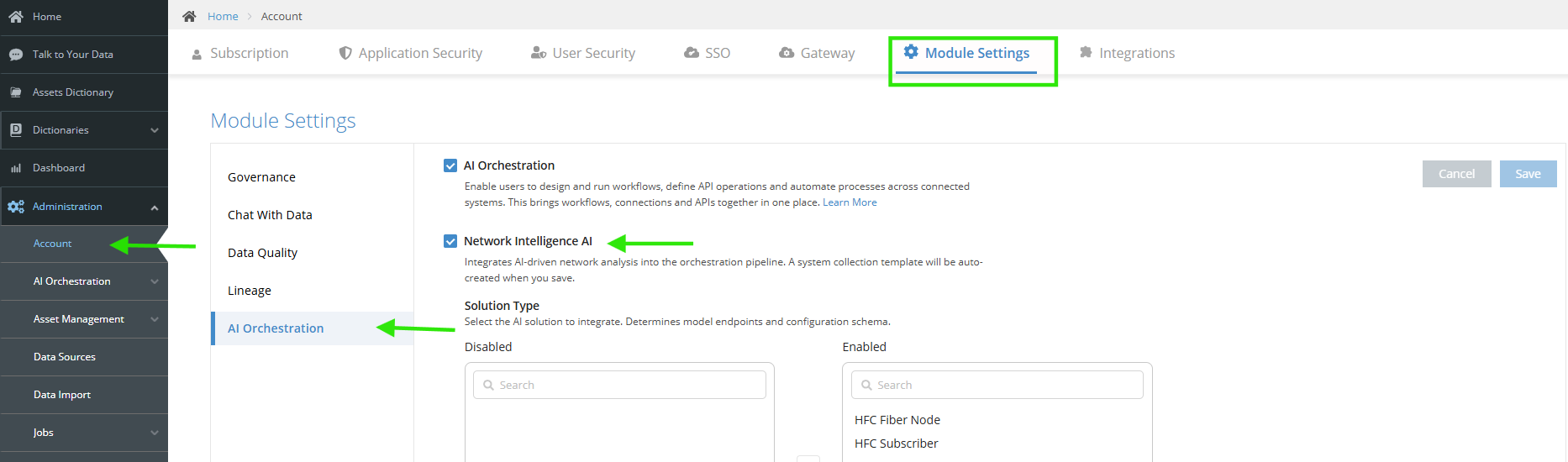The width and height of the screenshot is (1568, 462).
Task: Click the Home house icon in sidebar
Action: [16, 17]
